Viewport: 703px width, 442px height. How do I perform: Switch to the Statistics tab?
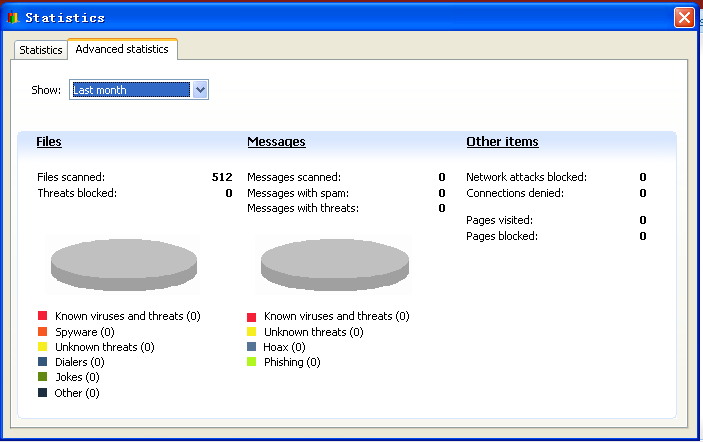coord(41,50)
